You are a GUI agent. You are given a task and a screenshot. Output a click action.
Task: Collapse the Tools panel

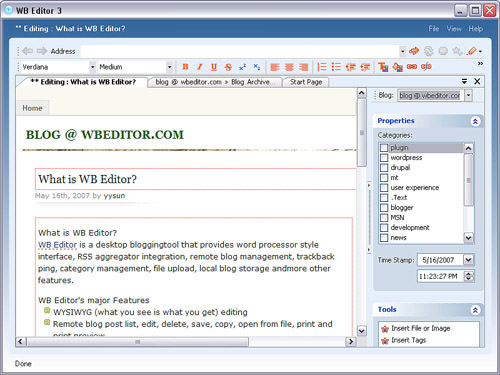tap(475, 310)
